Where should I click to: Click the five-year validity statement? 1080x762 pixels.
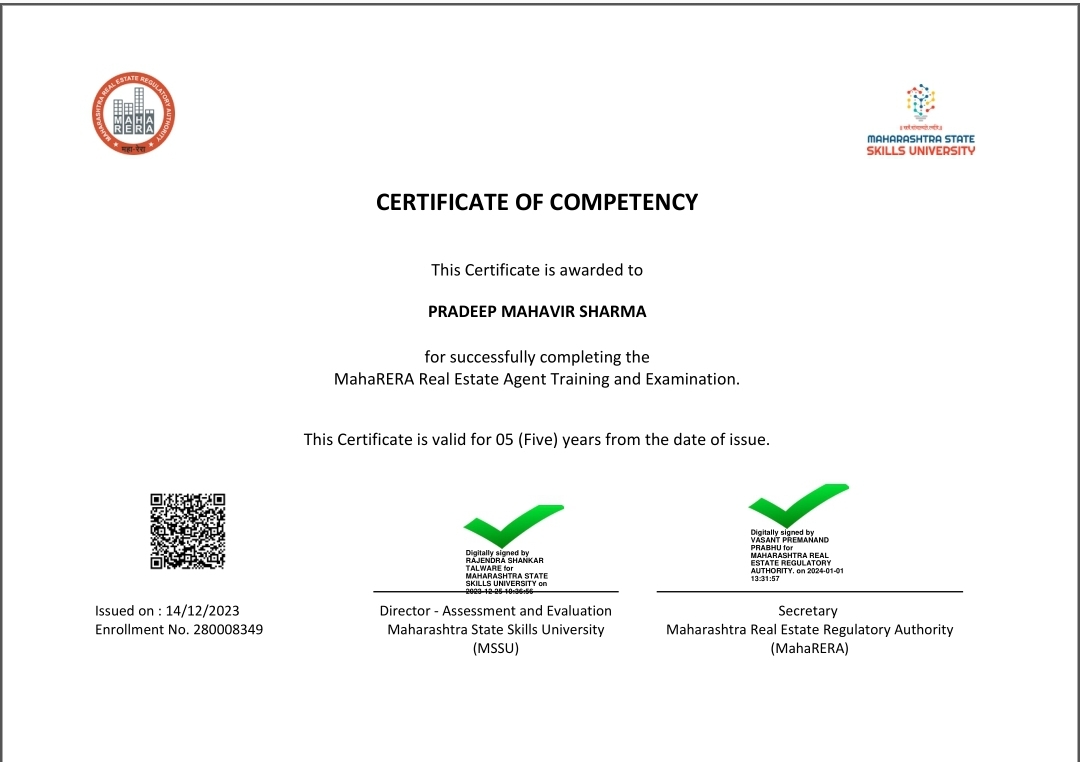(537, 439)
